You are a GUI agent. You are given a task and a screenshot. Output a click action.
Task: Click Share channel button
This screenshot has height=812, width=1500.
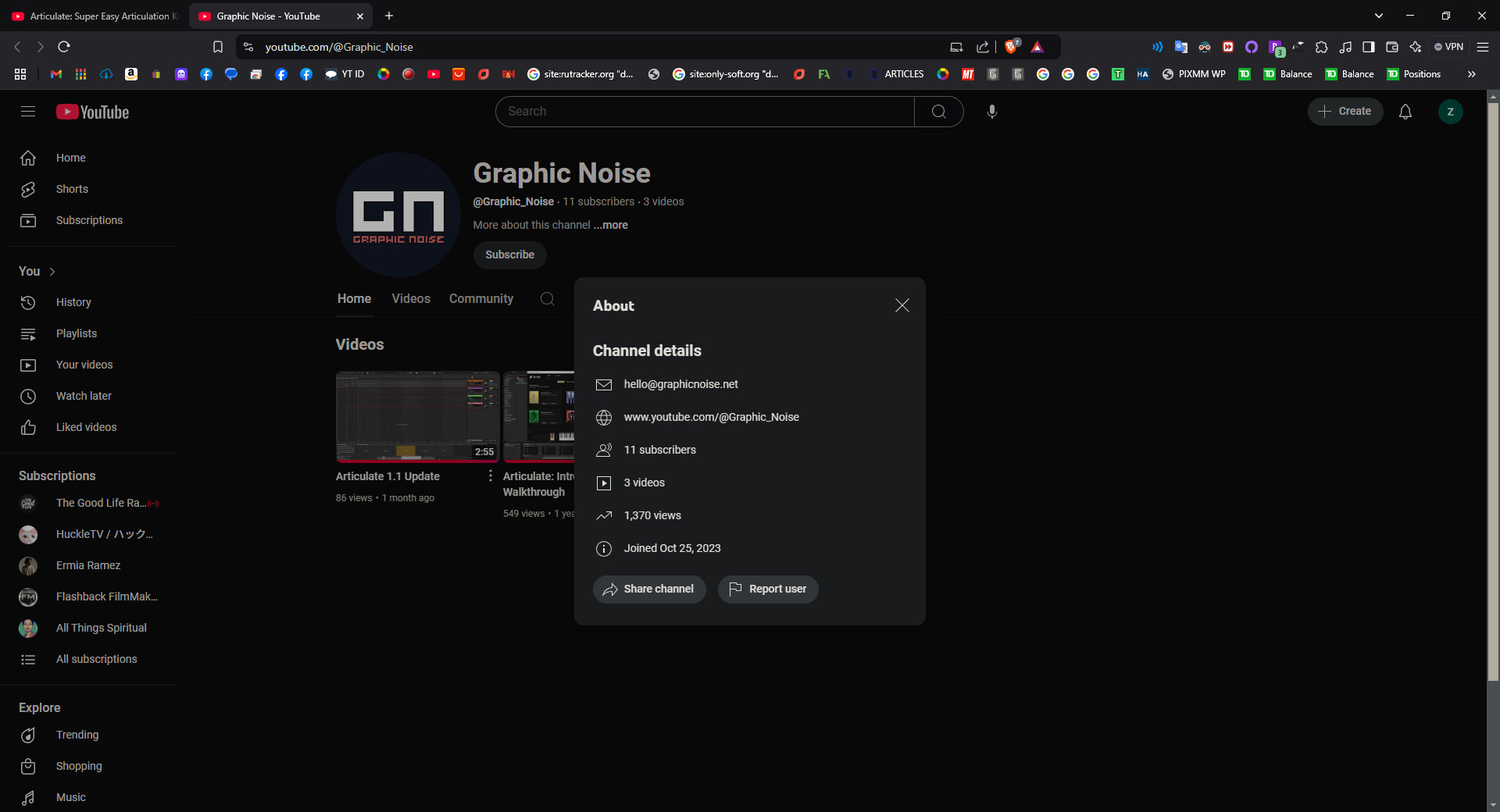click(x=649, y=589)
